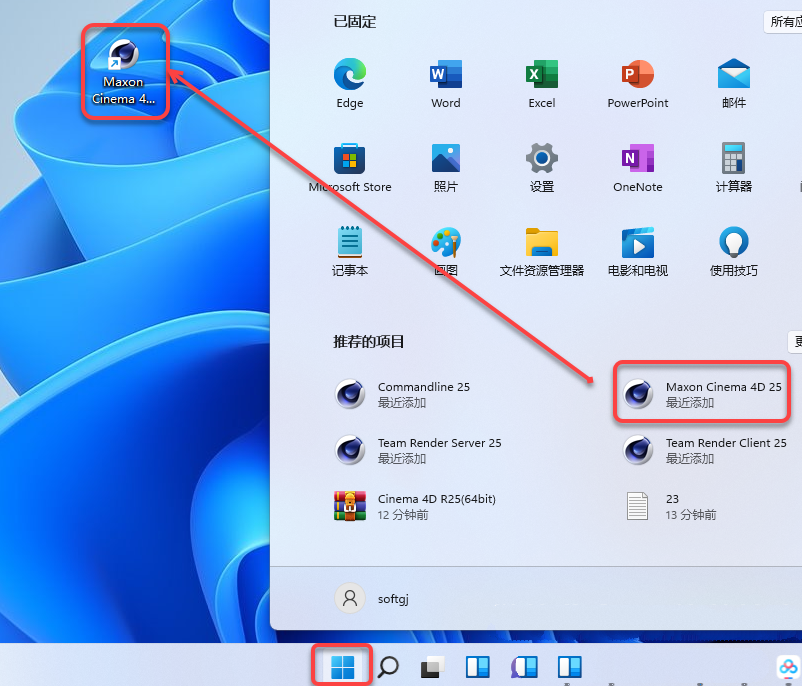This screenshot has width=802, height=686.
Task: Select Maxon Cinema 4D 25 in recommended list
Action: [702, 394]
